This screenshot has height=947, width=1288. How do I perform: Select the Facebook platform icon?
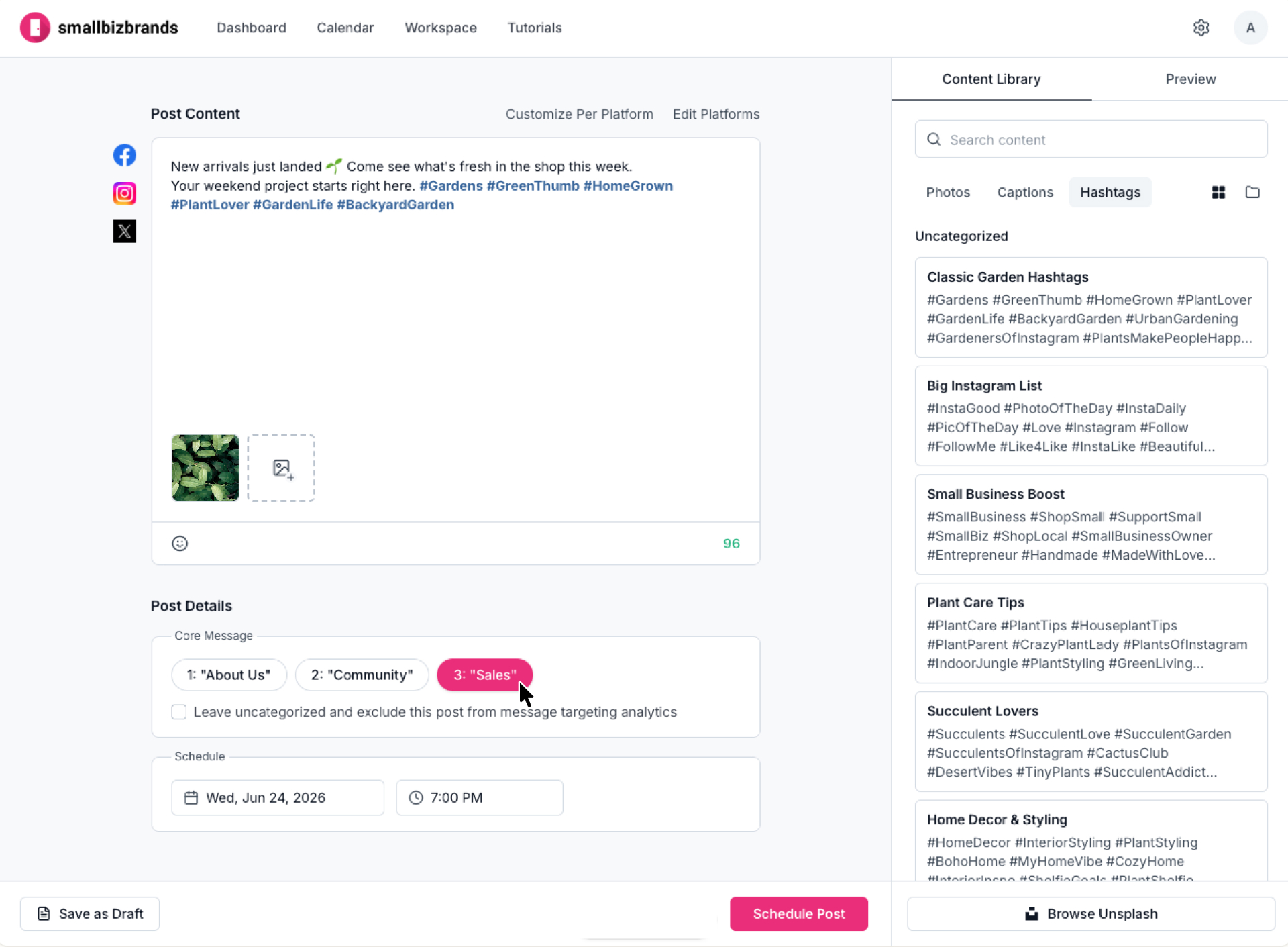[x=124, y=155]
